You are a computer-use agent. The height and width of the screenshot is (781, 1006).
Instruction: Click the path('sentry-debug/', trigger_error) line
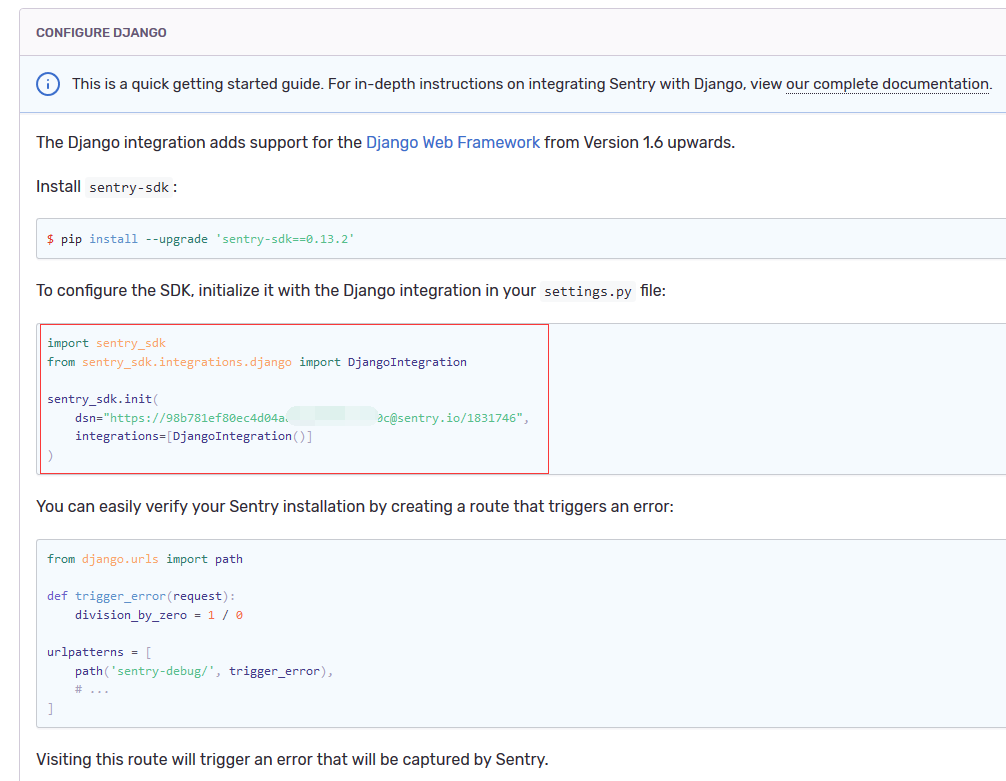[x=203, y=671]
